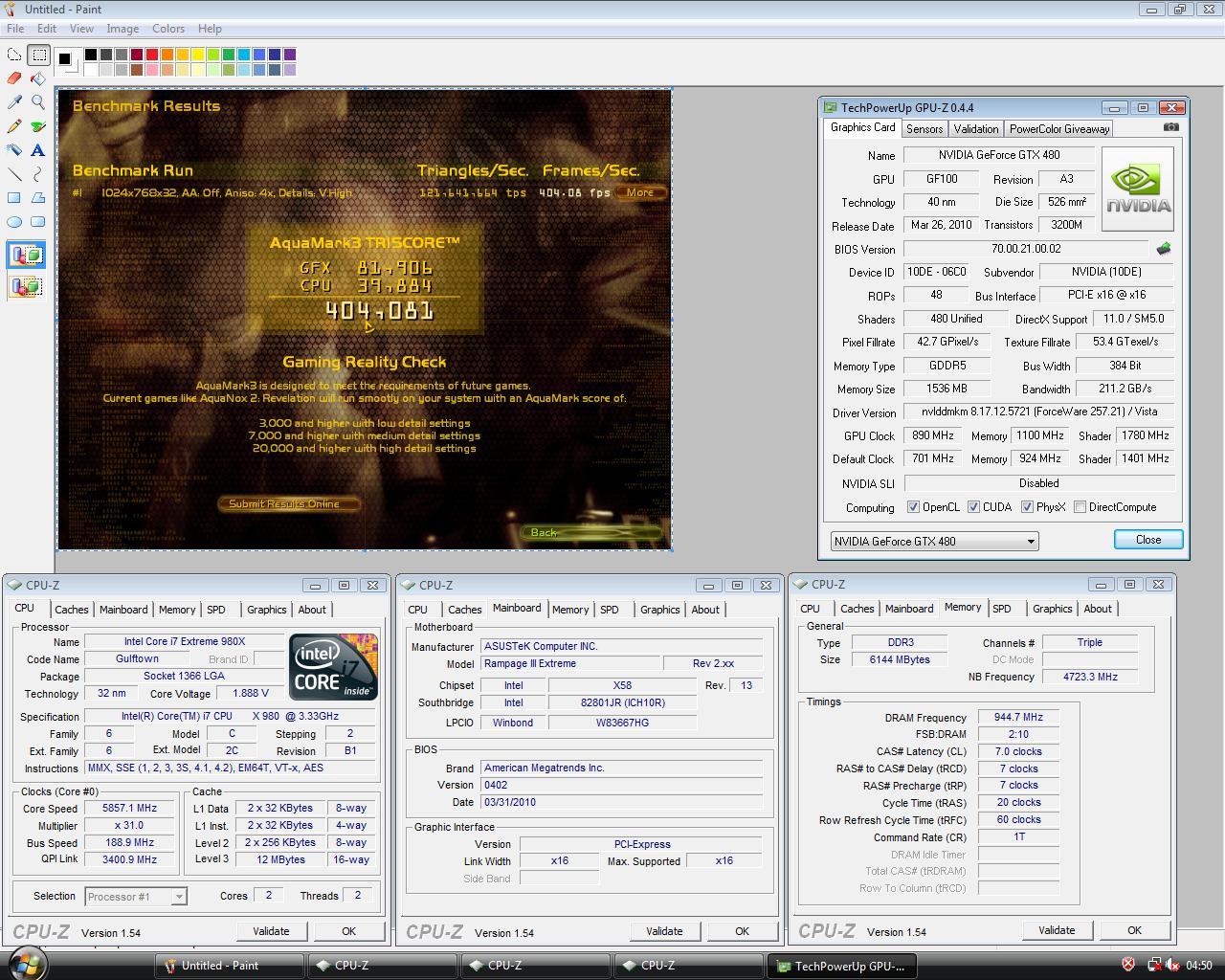This screenshot has width=1225, height=980.
Task: Click the red shield security tray icon
Action: tap(1128, 965)
